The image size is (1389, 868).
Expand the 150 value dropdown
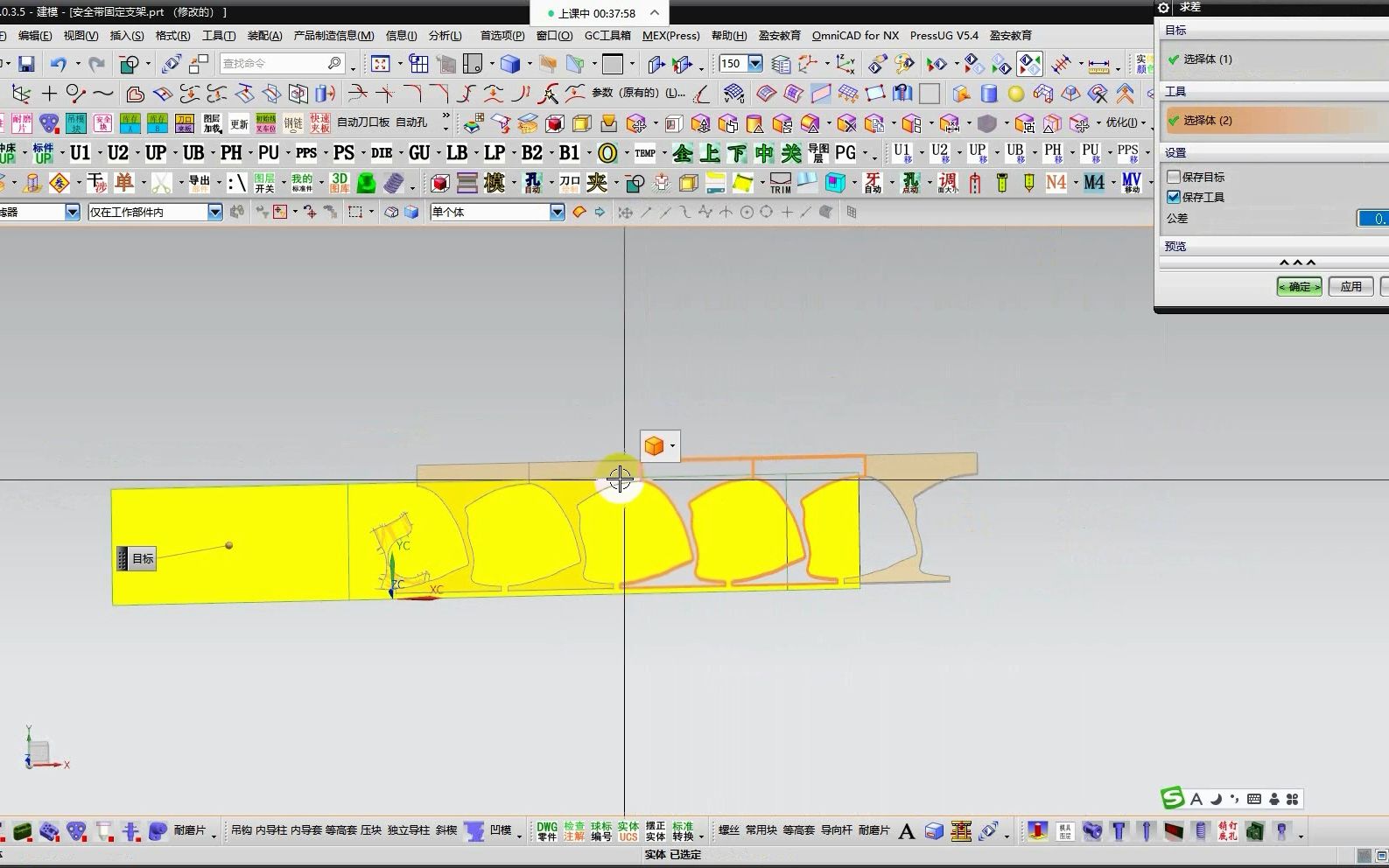[754, 64]
